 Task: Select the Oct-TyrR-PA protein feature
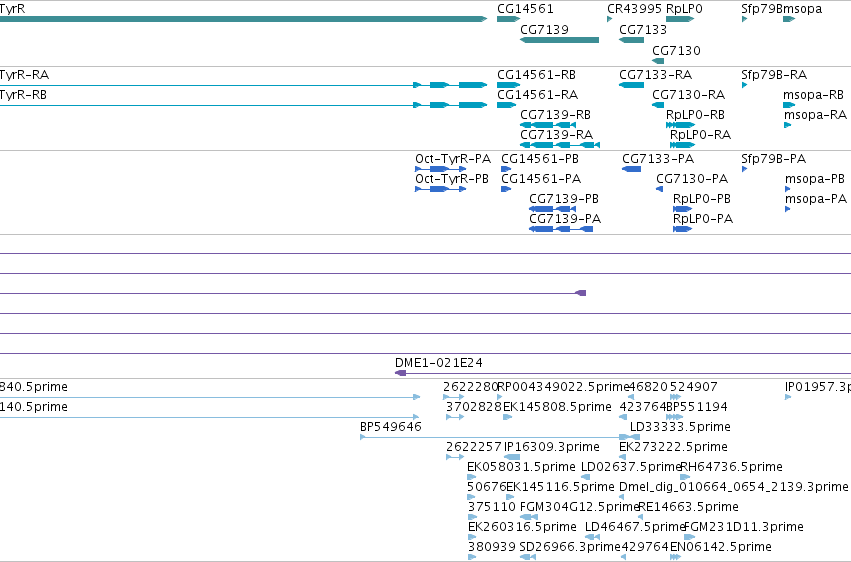[440, 169]
